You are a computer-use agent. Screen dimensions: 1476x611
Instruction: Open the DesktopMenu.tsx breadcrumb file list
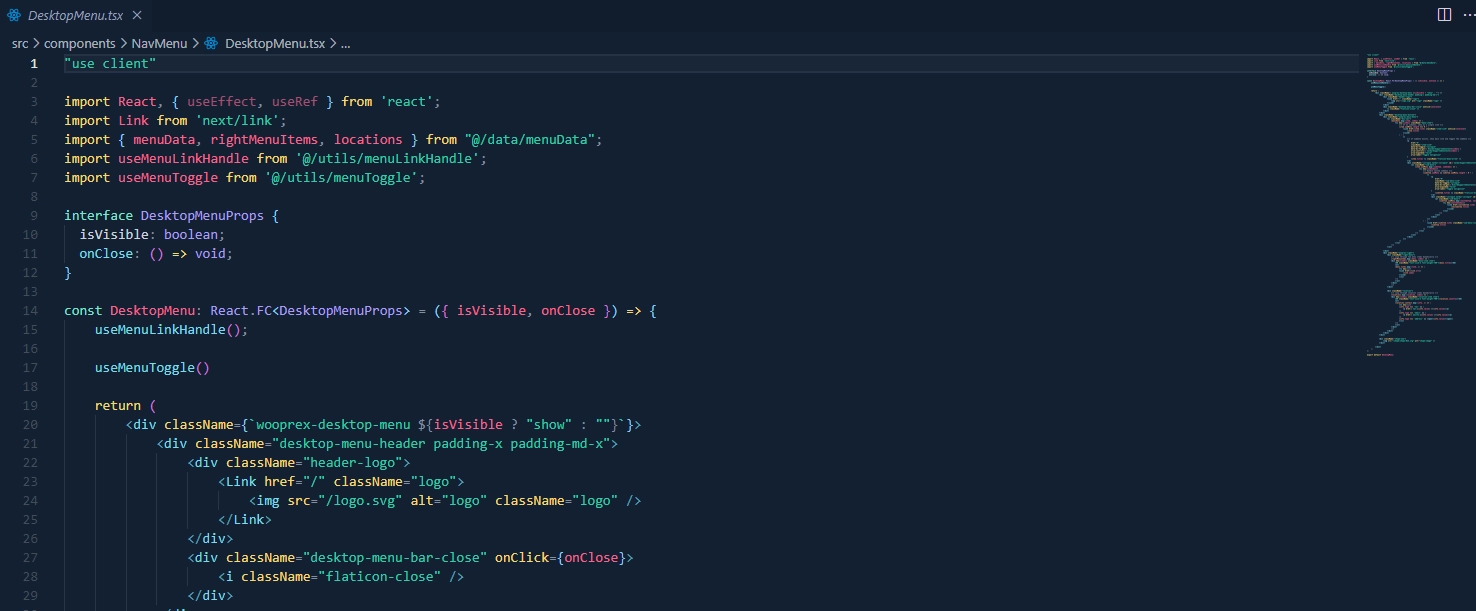[x=274, y=43]
